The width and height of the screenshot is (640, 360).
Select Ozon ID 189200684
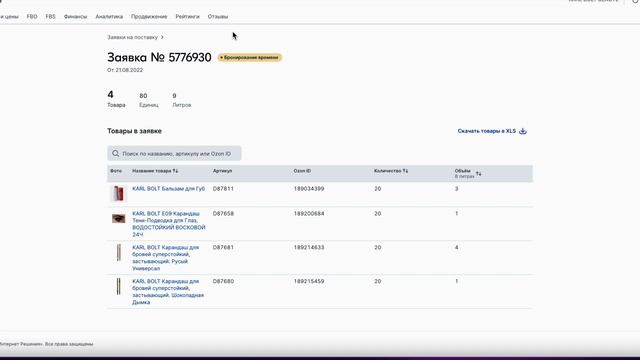tap(309, 214)
